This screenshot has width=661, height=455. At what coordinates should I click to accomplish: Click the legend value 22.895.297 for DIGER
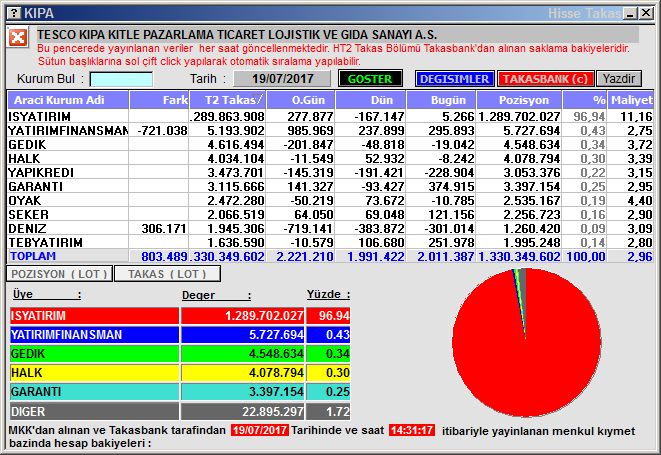(272, 411)
